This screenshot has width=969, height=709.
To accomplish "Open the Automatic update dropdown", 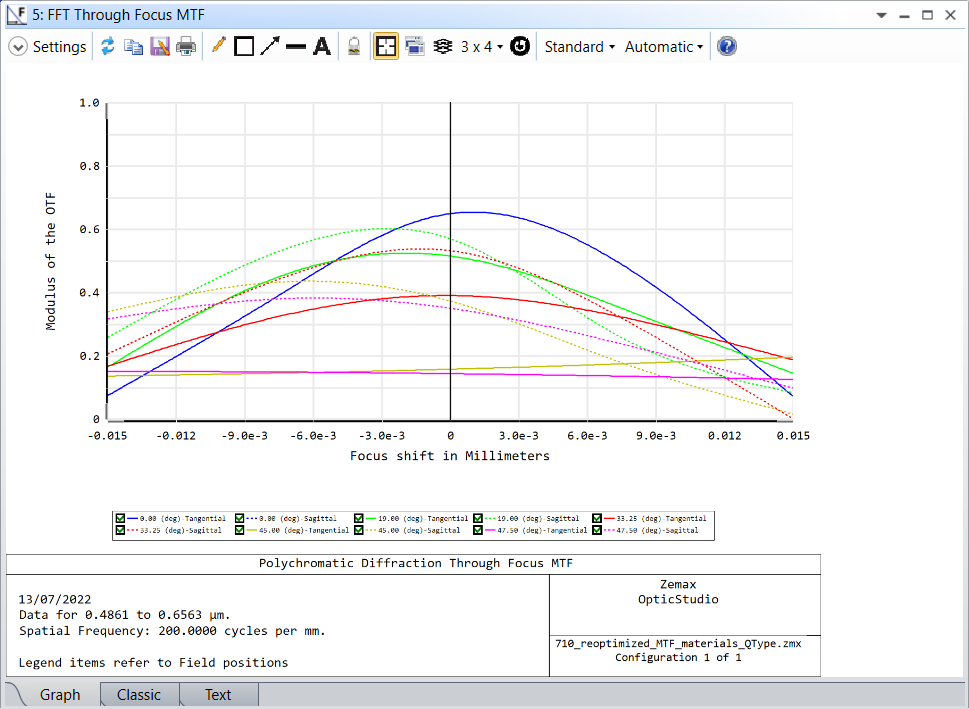I will 663,47.
